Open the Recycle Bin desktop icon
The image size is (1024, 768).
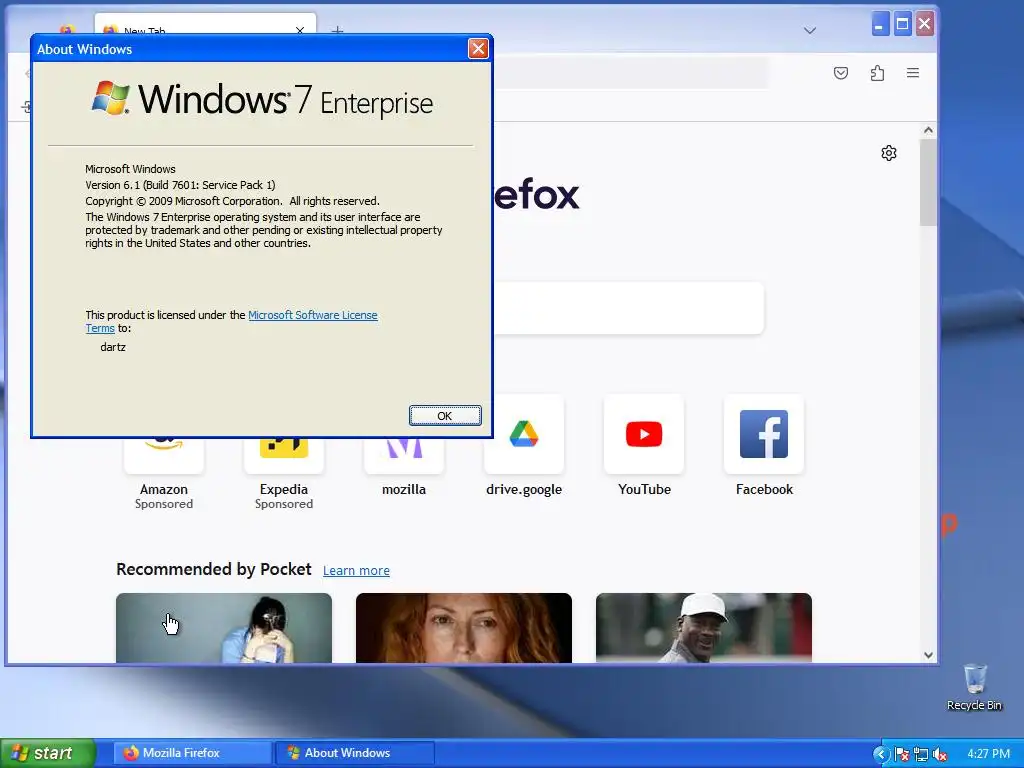click(974, 687)
